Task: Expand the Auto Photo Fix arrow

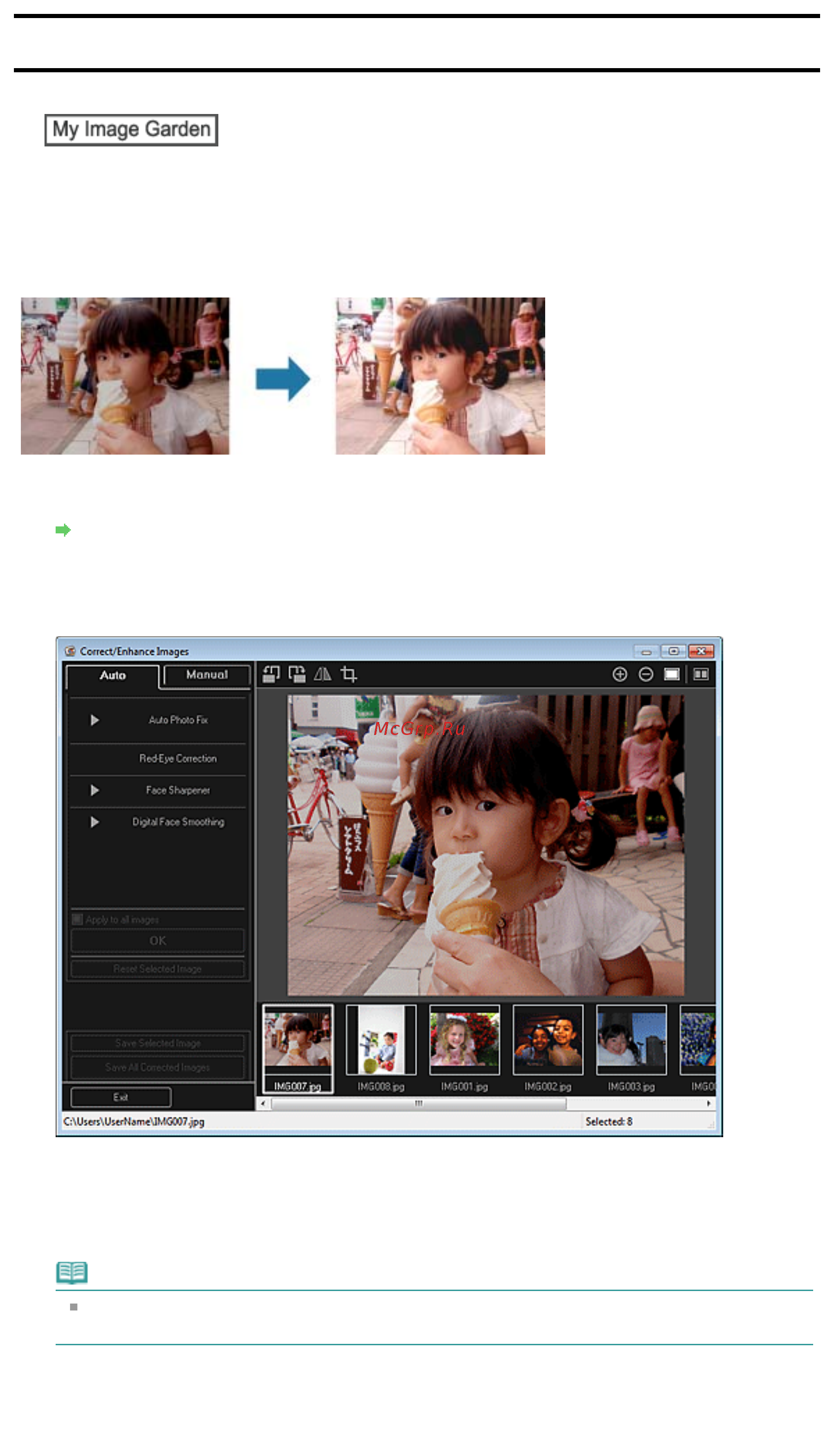Action: pos(95,720)
